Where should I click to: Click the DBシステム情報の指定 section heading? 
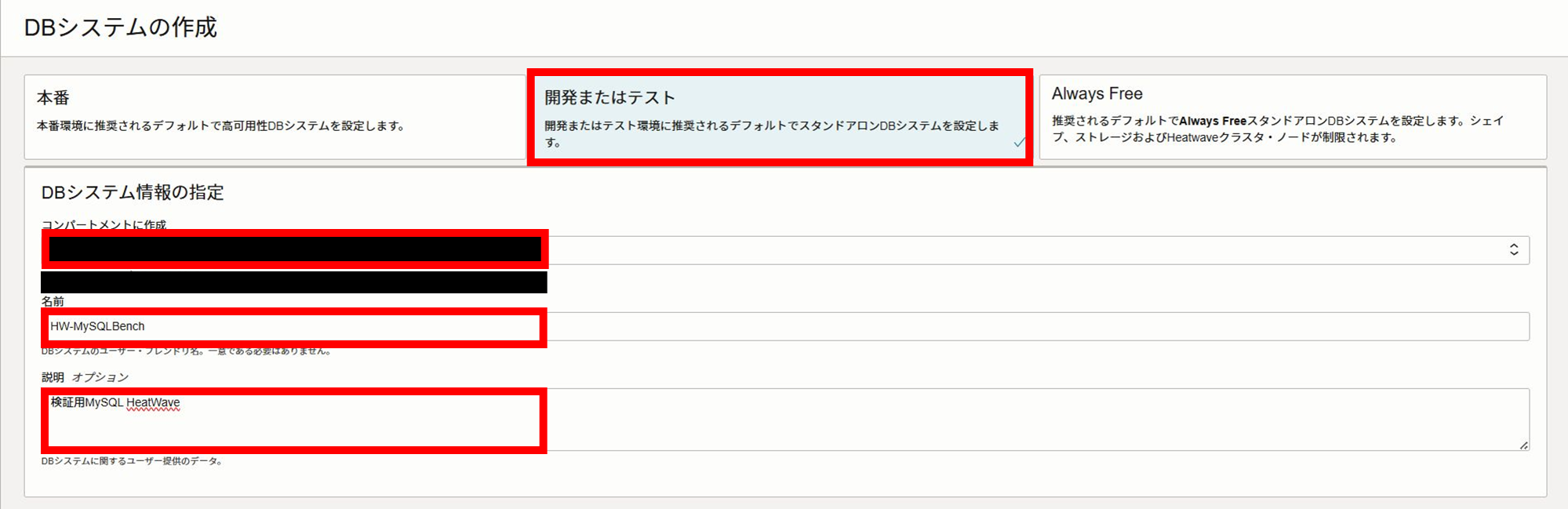[x=133, y=192]
